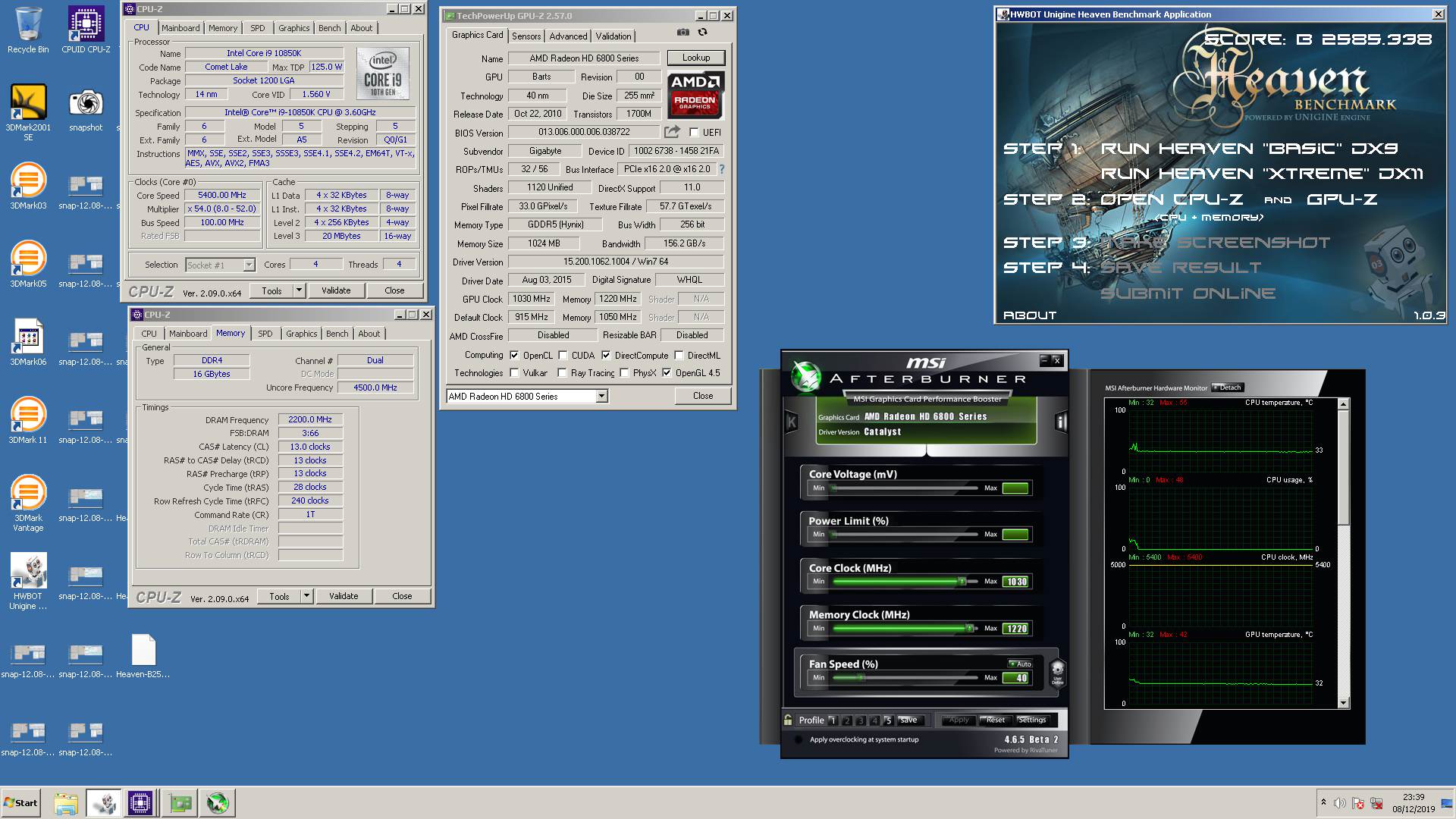Click the Afterburner Settings button
Viewport: 1456px width, 819px height.
pos(1031,720)
